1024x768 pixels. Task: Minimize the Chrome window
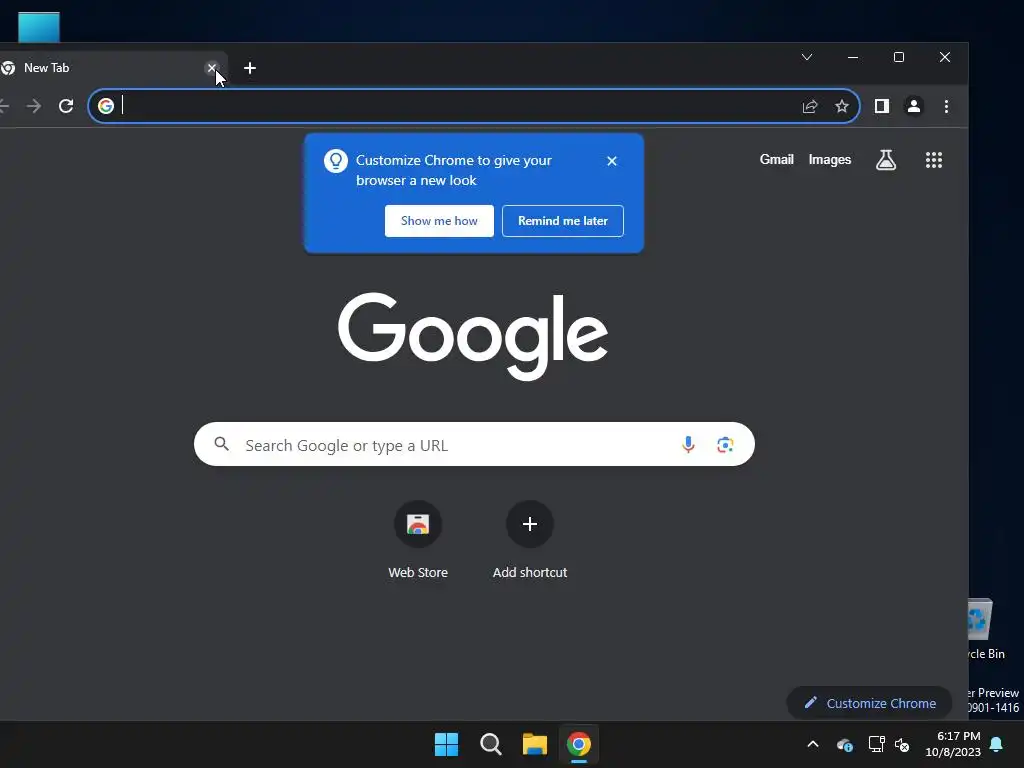[853, 57]
